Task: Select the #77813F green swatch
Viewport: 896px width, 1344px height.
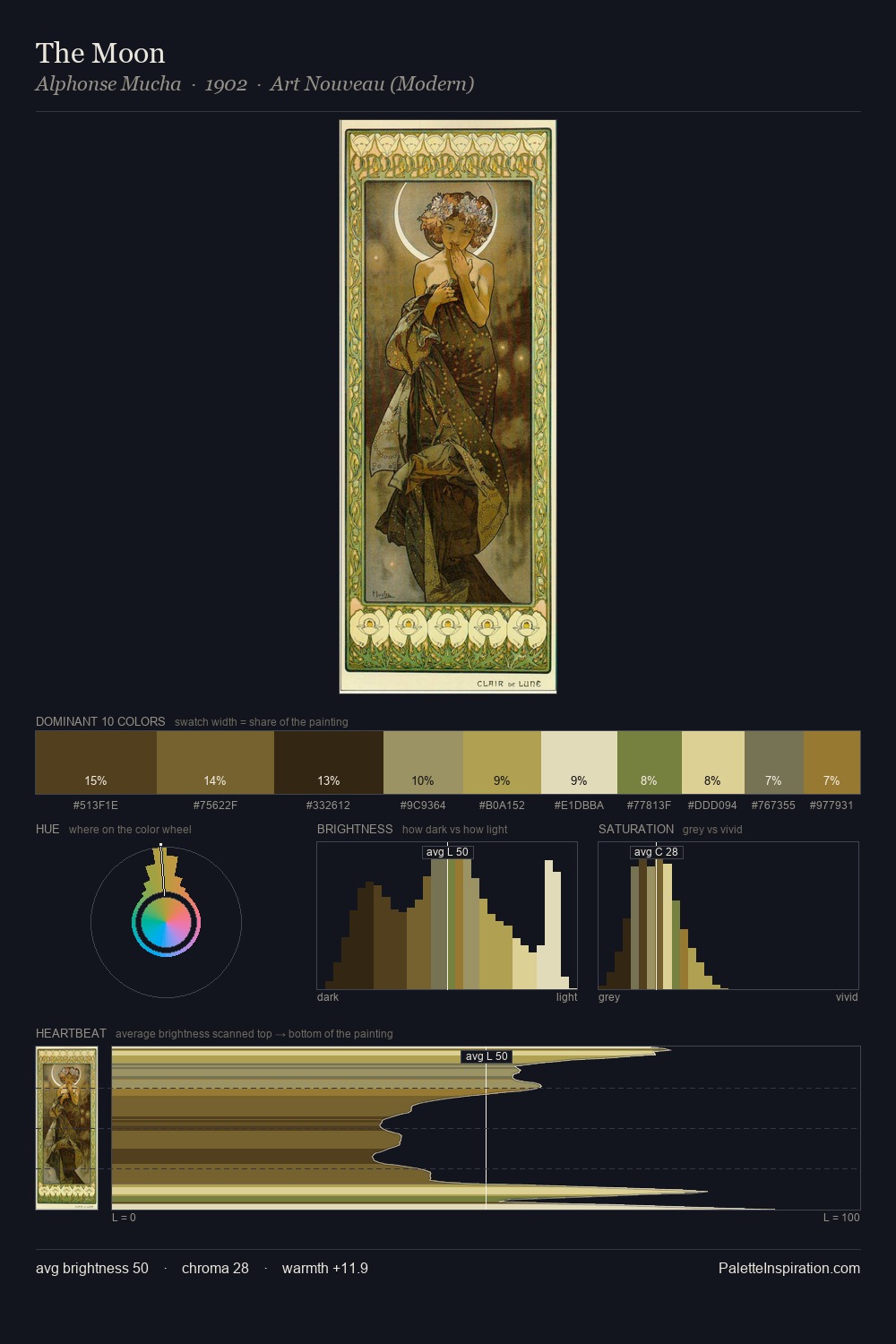Action: point(650,762)
